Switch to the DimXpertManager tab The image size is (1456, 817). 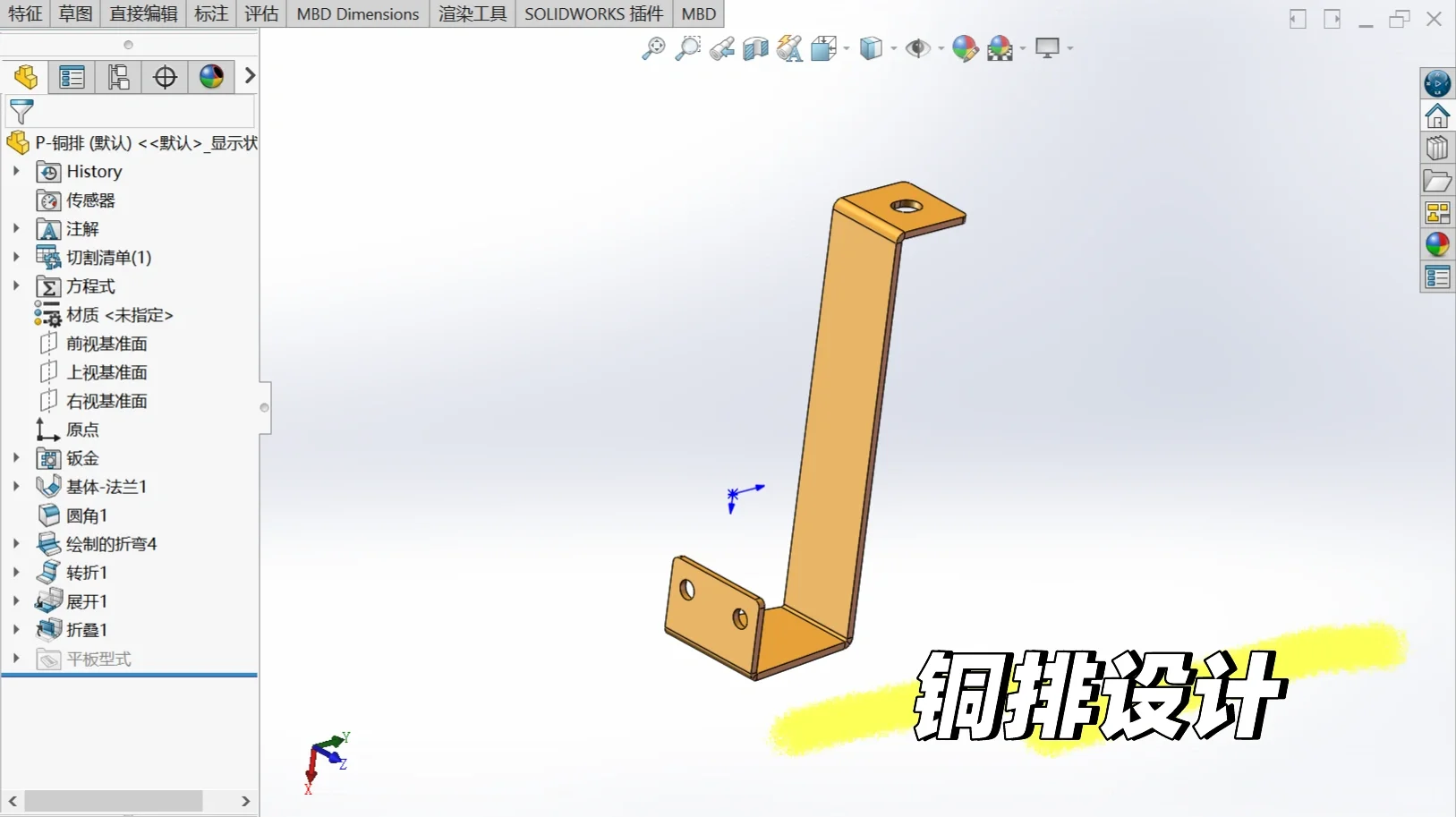click(x=165, y=77)
